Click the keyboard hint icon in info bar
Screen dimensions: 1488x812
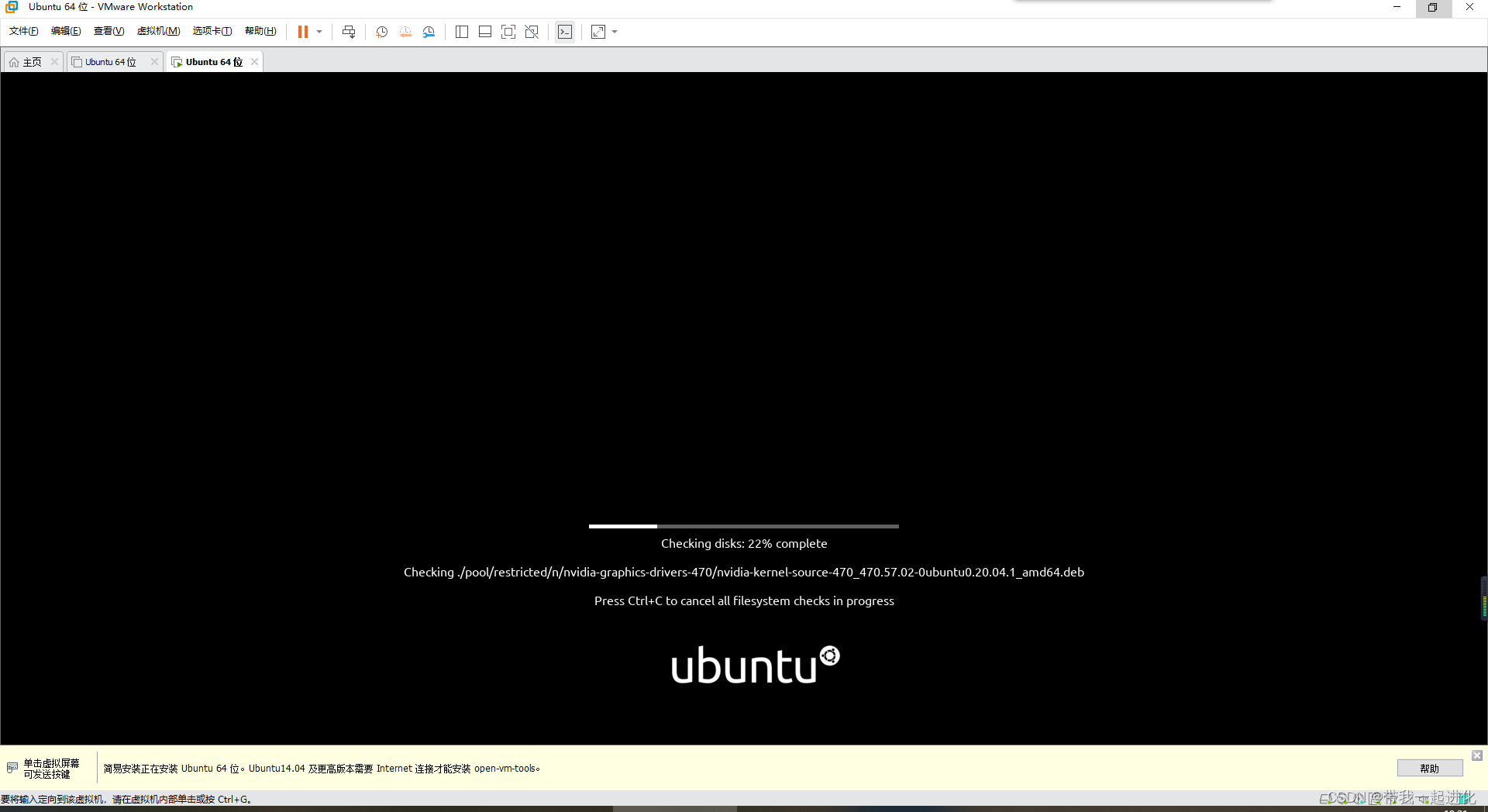tap(12, 768)
